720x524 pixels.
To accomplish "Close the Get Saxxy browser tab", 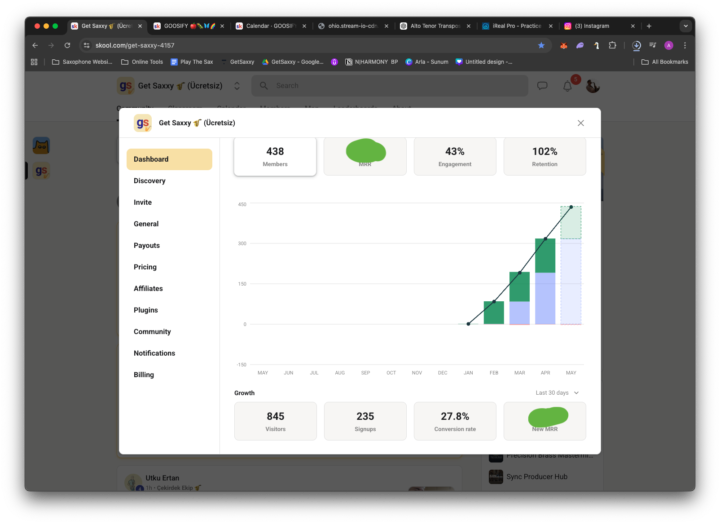I will pos(140,26).
